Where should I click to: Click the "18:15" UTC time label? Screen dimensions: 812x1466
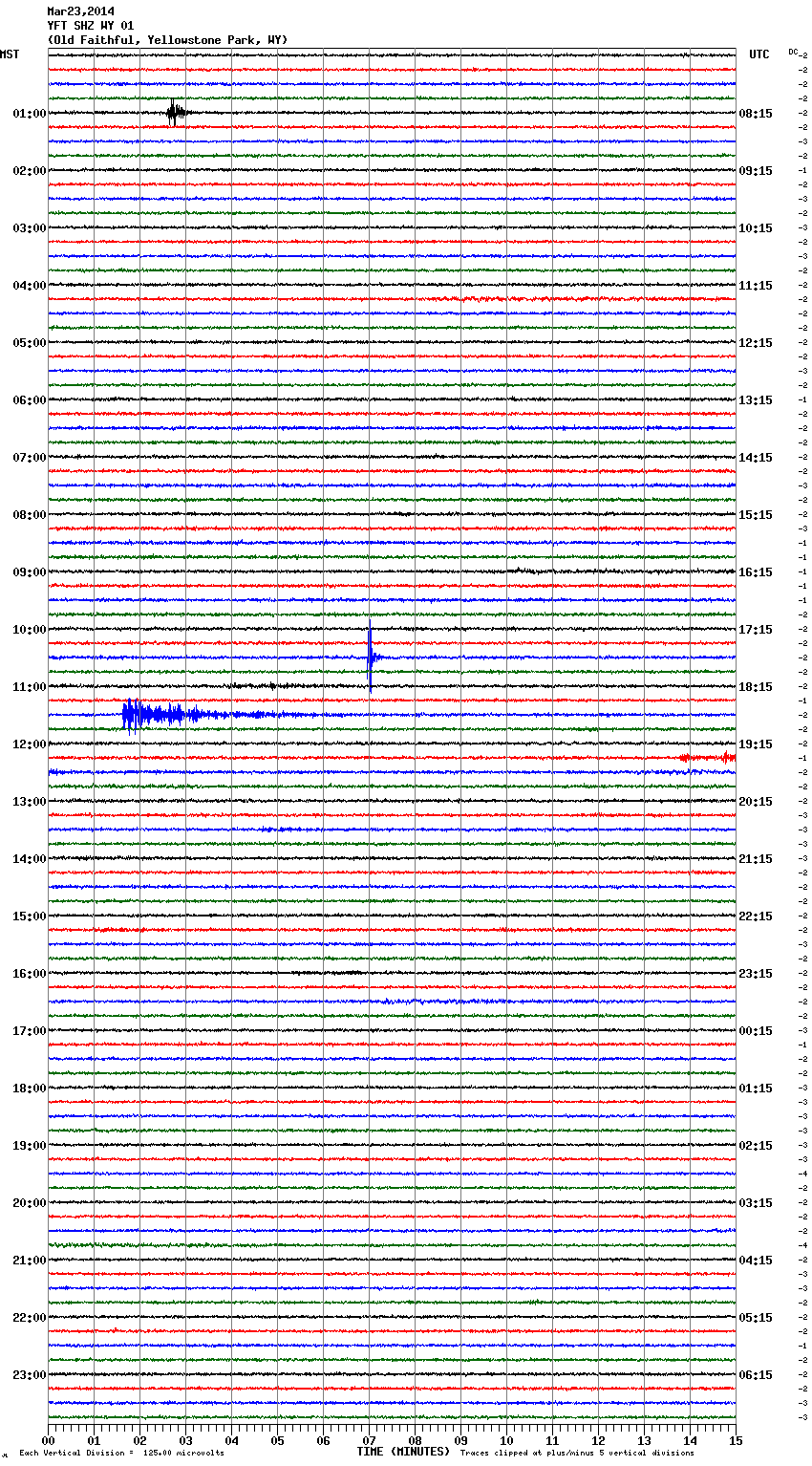coord(756,687)
